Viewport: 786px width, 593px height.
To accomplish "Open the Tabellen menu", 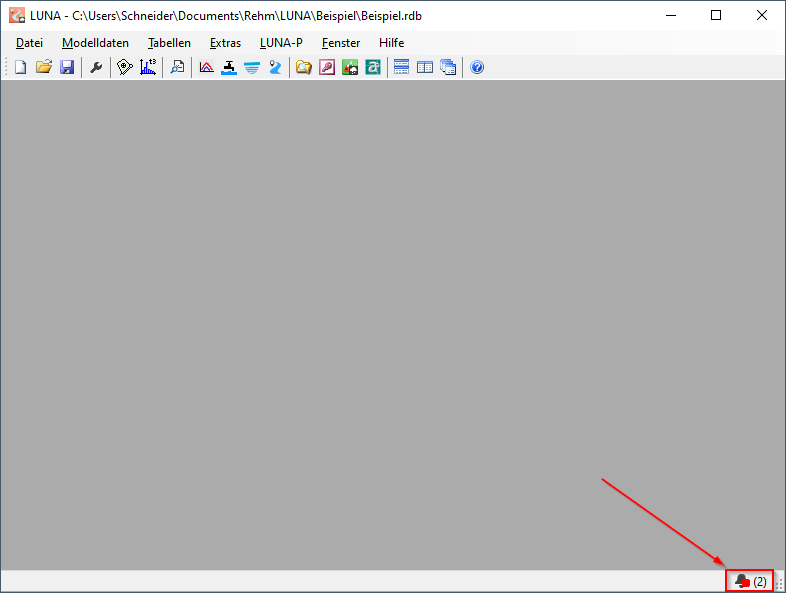I will tap(169, 43).
